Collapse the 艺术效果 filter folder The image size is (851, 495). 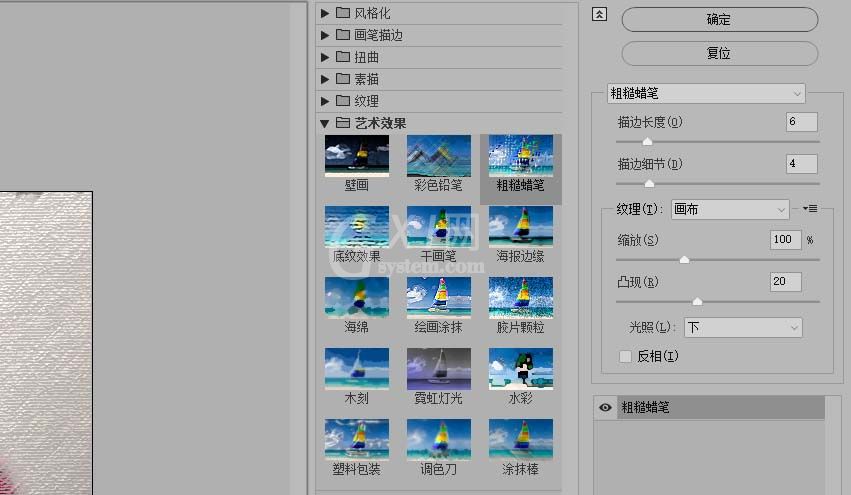click(x=325, y=123)
